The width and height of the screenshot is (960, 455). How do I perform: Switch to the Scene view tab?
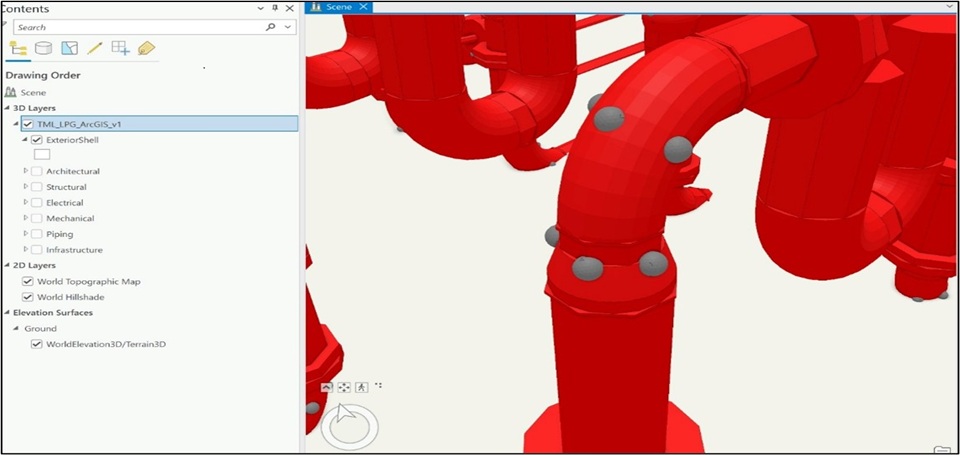[341, 7]
